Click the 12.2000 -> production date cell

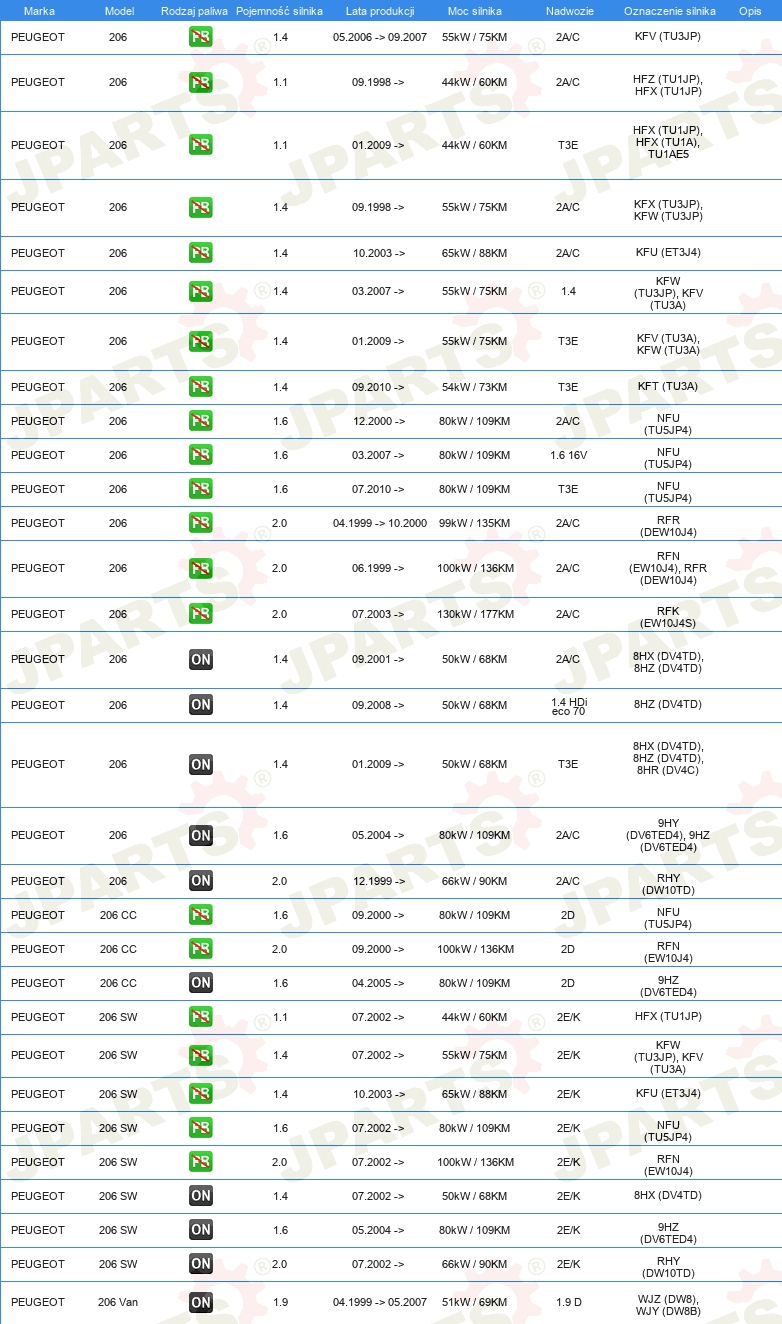[379, 421]
